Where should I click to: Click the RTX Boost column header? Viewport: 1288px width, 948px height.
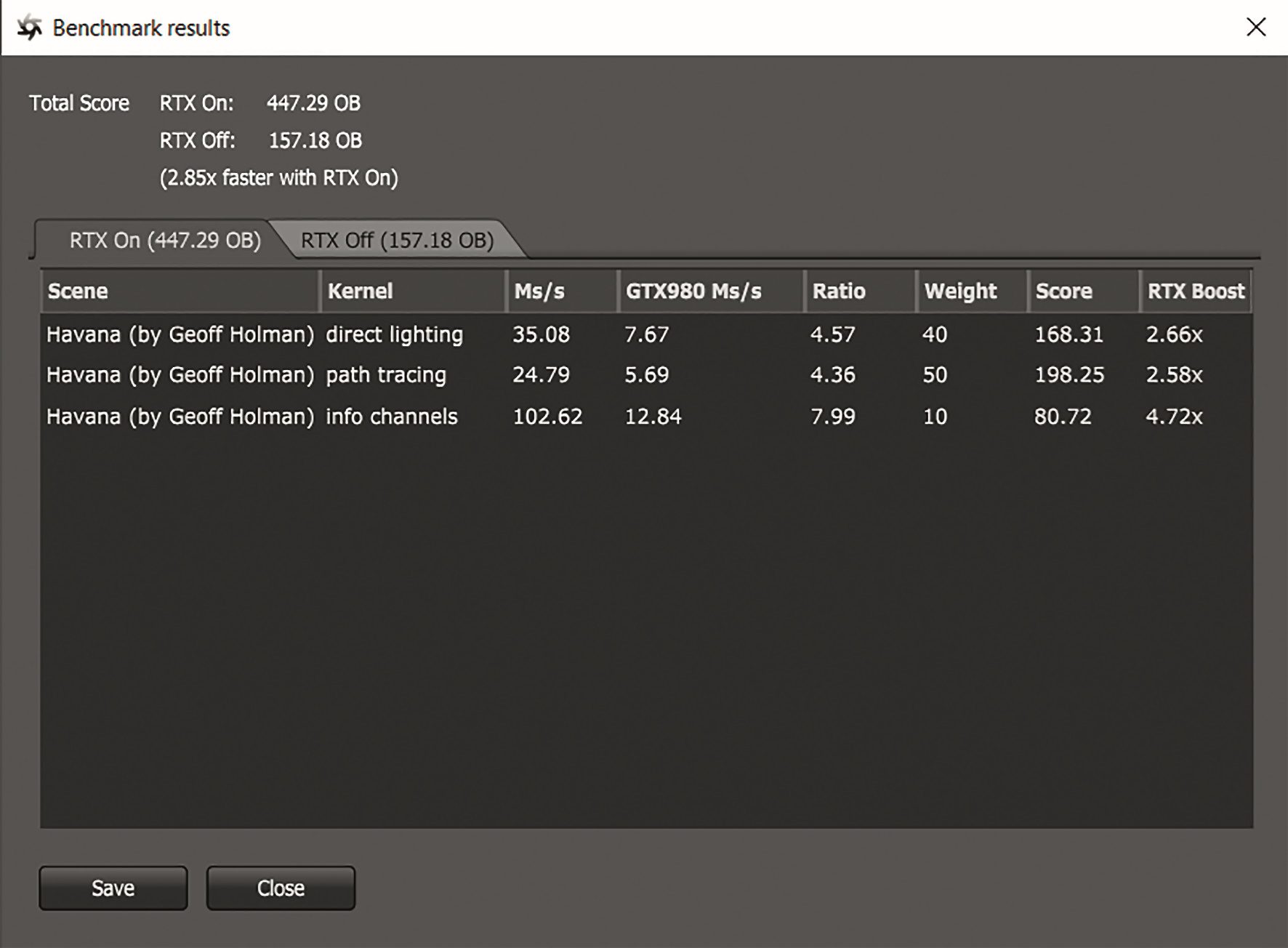tap(1196, 292)
